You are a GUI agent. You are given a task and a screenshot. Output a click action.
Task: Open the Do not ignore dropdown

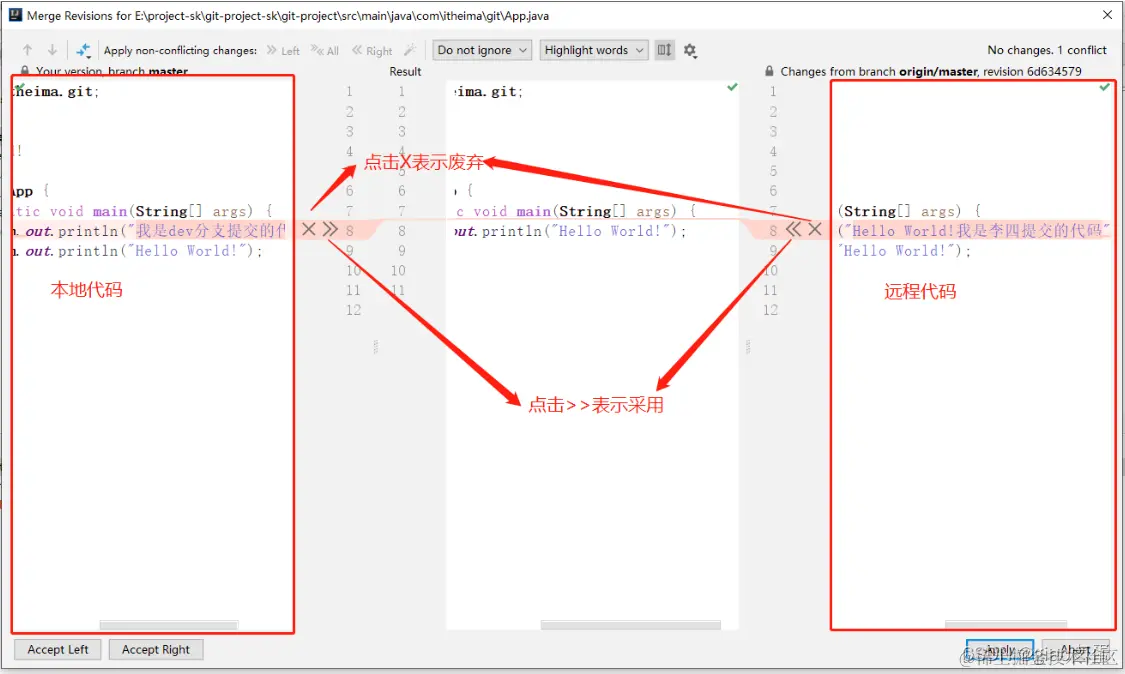tap(482, 50)
